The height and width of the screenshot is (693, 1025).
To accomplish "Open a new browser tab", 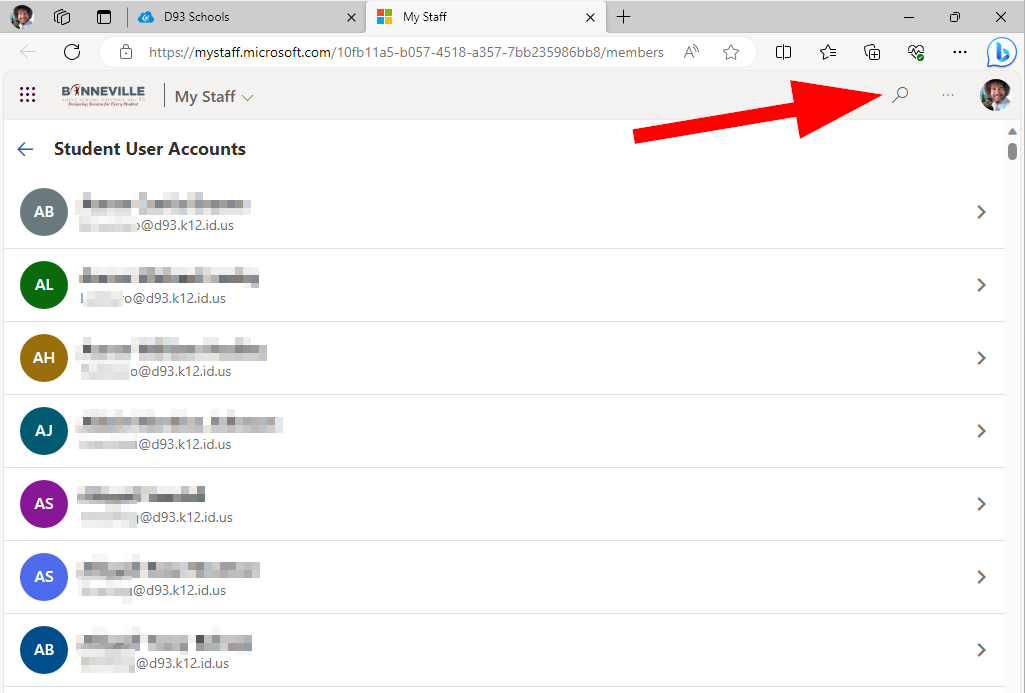I will pos(623,17).
